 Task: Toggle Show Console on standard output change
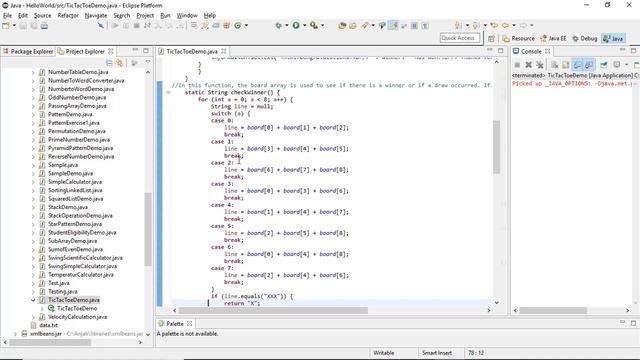click(578, 64)
